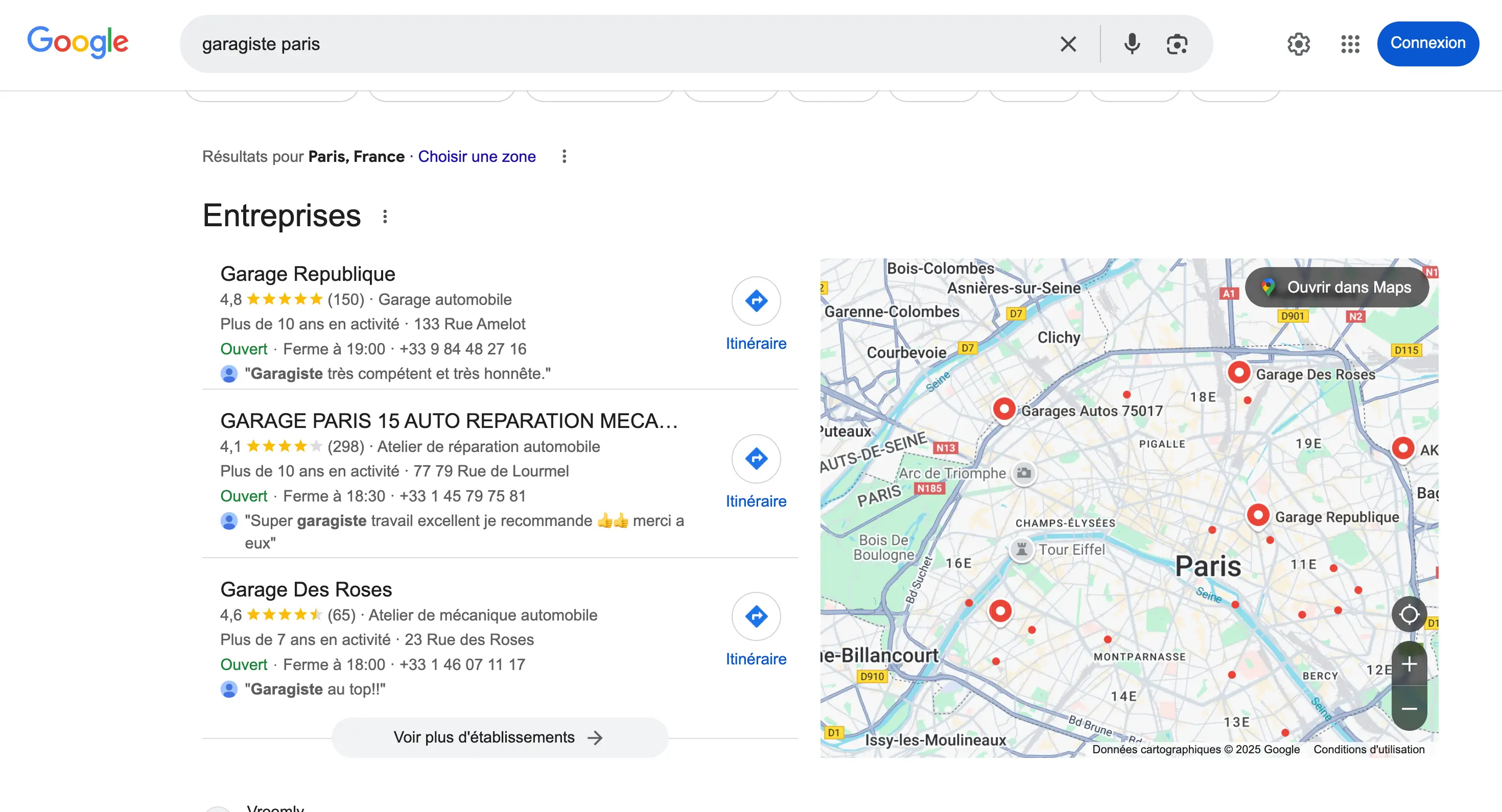Open the Garage Republique listing title
The height and width of the screenshot is (812, 1502).
point(307,273)
